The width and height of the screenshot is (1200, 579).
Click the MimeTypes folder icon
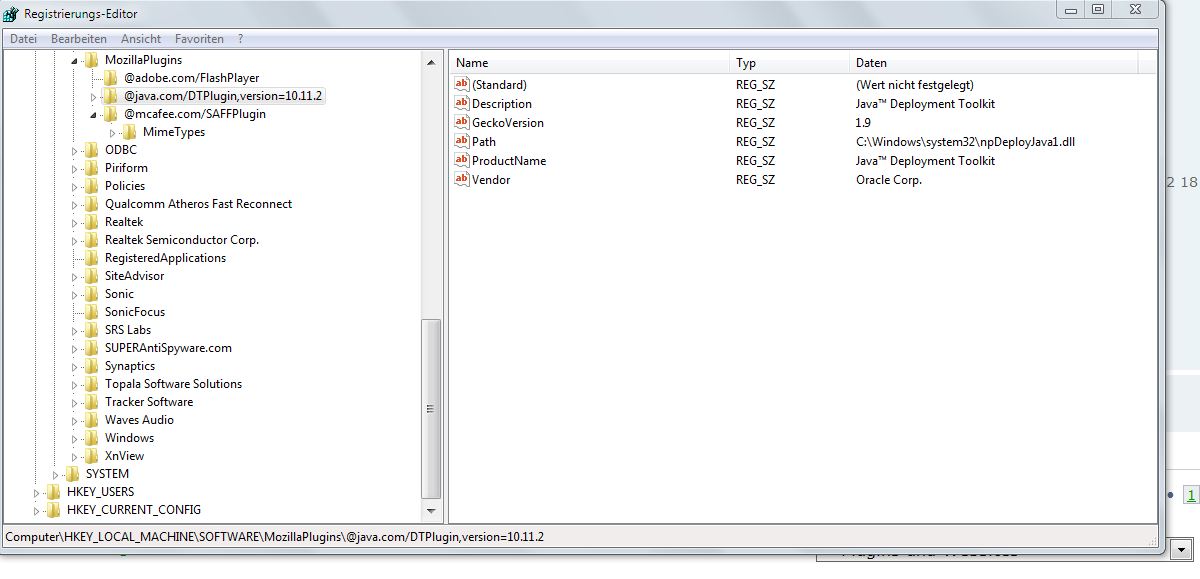[130, 132]
